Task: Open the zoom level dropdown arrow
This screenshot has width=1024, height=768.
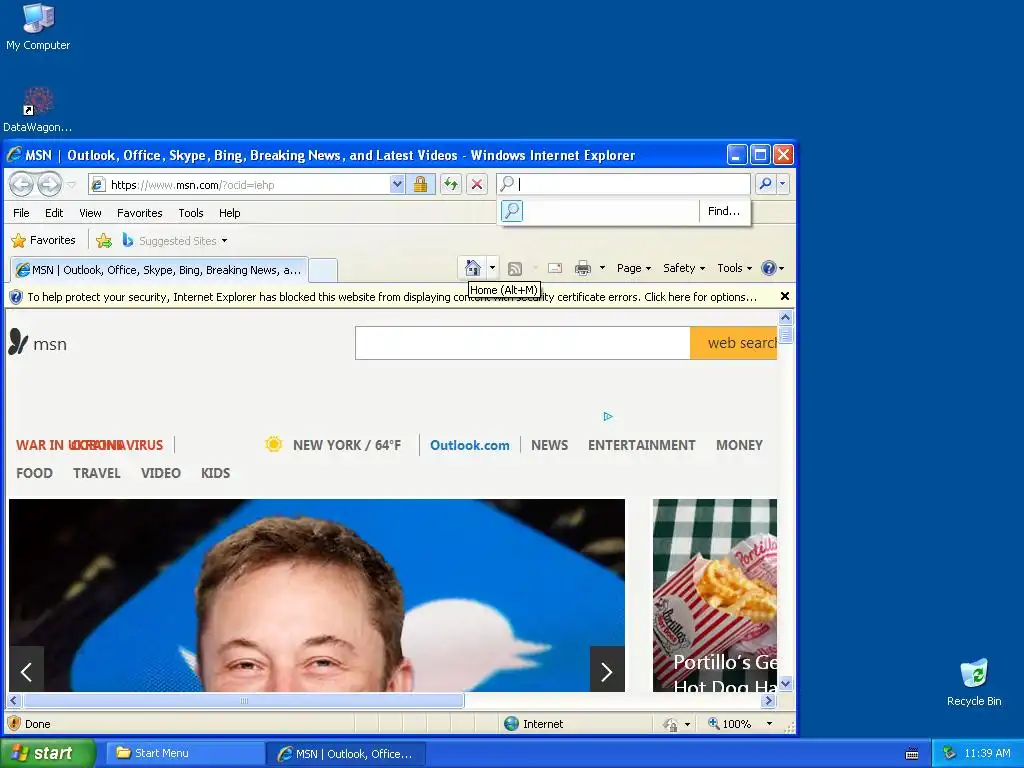Action: [769, 724]
